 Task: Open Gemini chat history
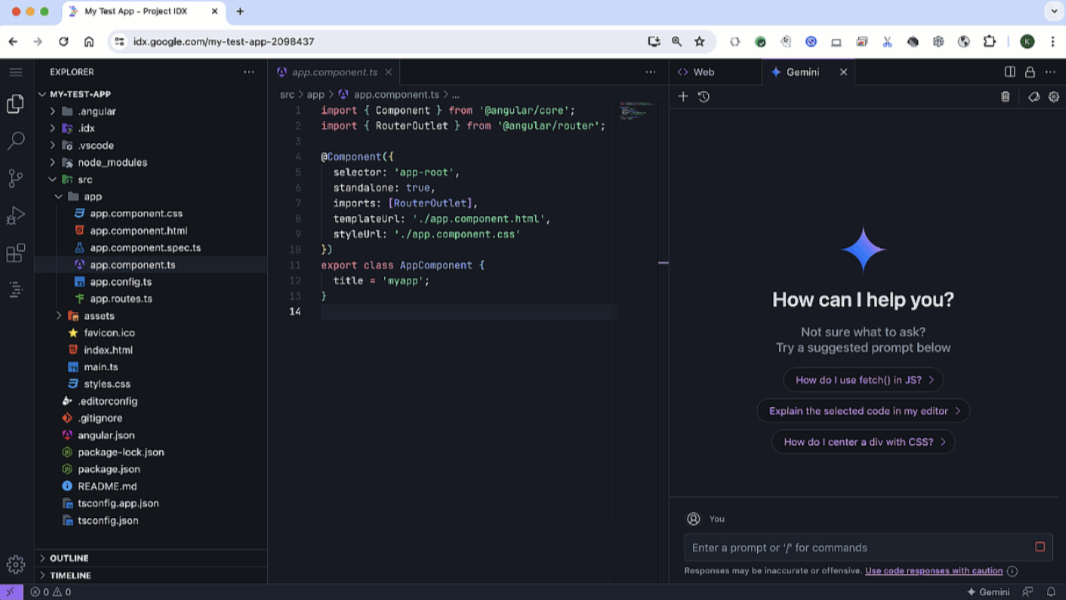[x=704, y=97]
